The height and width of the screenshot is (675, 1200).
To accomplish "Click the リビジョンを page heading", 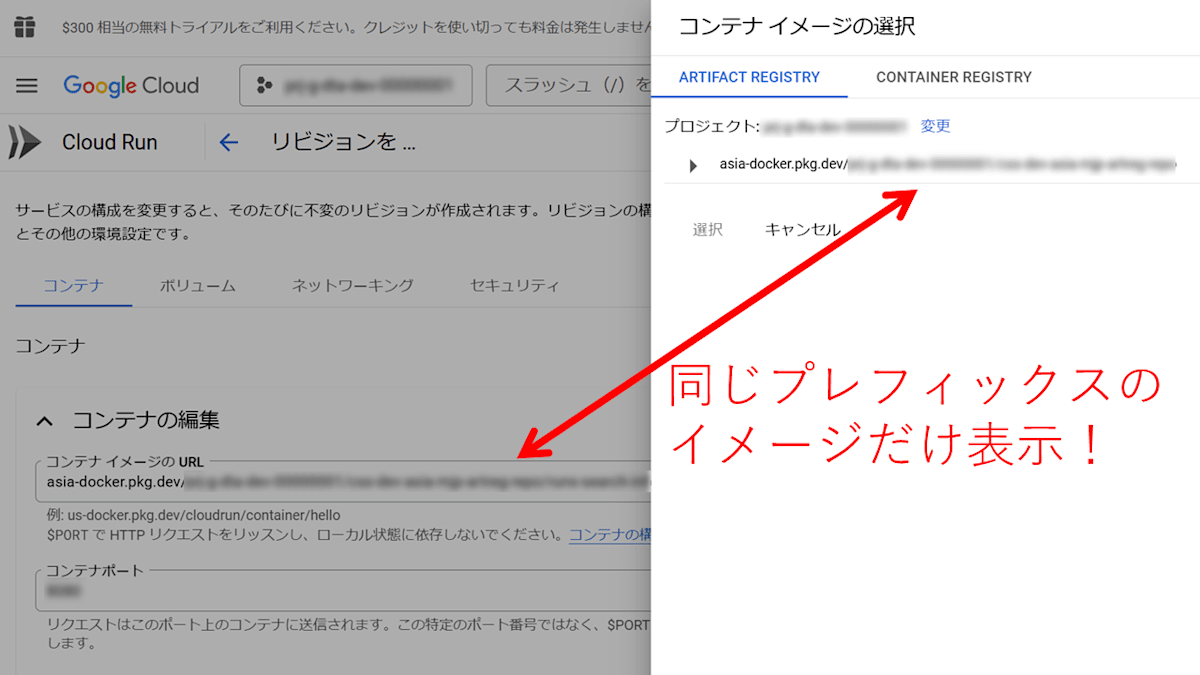I will click(343, 143).
